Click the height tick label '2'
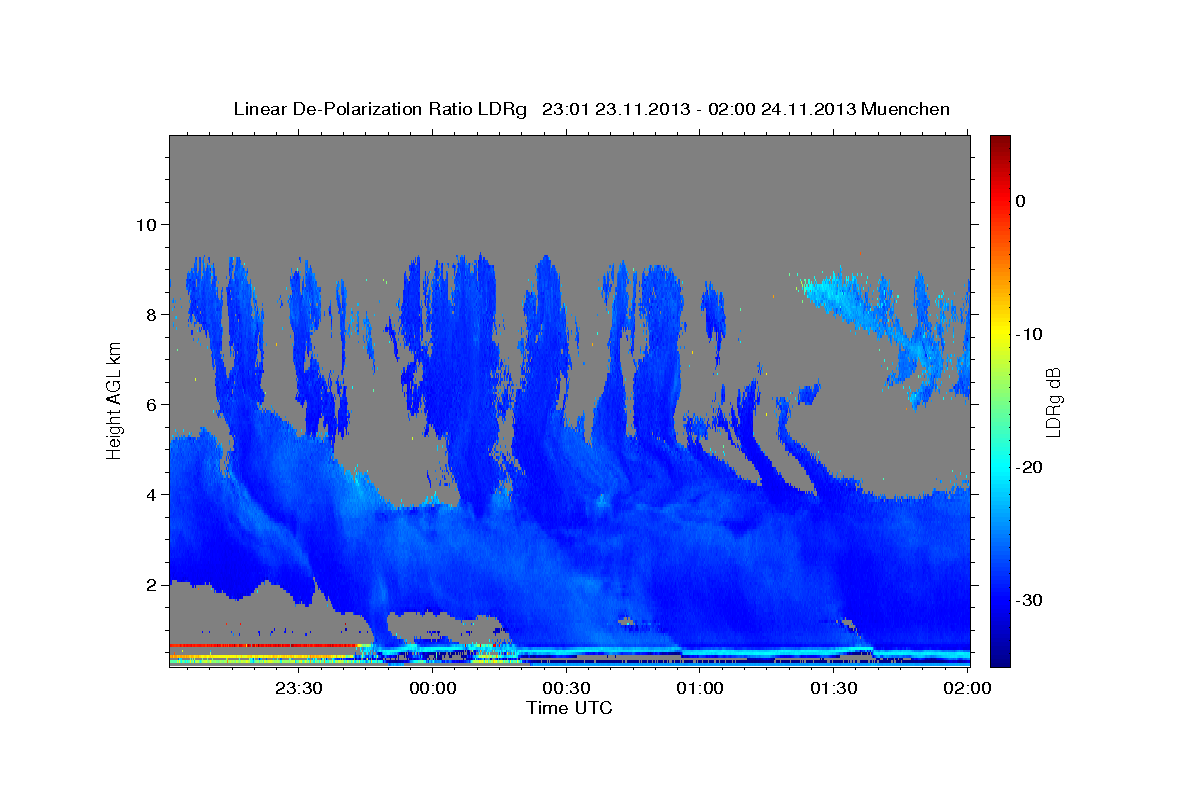The image size is (1200, 800). click(x=150, y=584)
